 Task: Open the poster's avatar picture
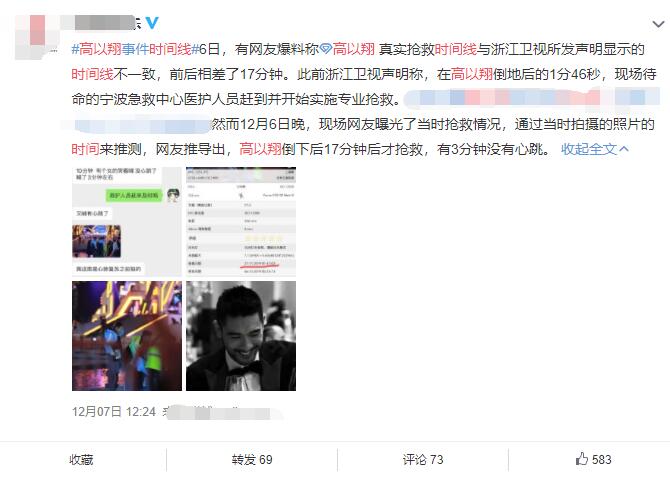[36, 36]
